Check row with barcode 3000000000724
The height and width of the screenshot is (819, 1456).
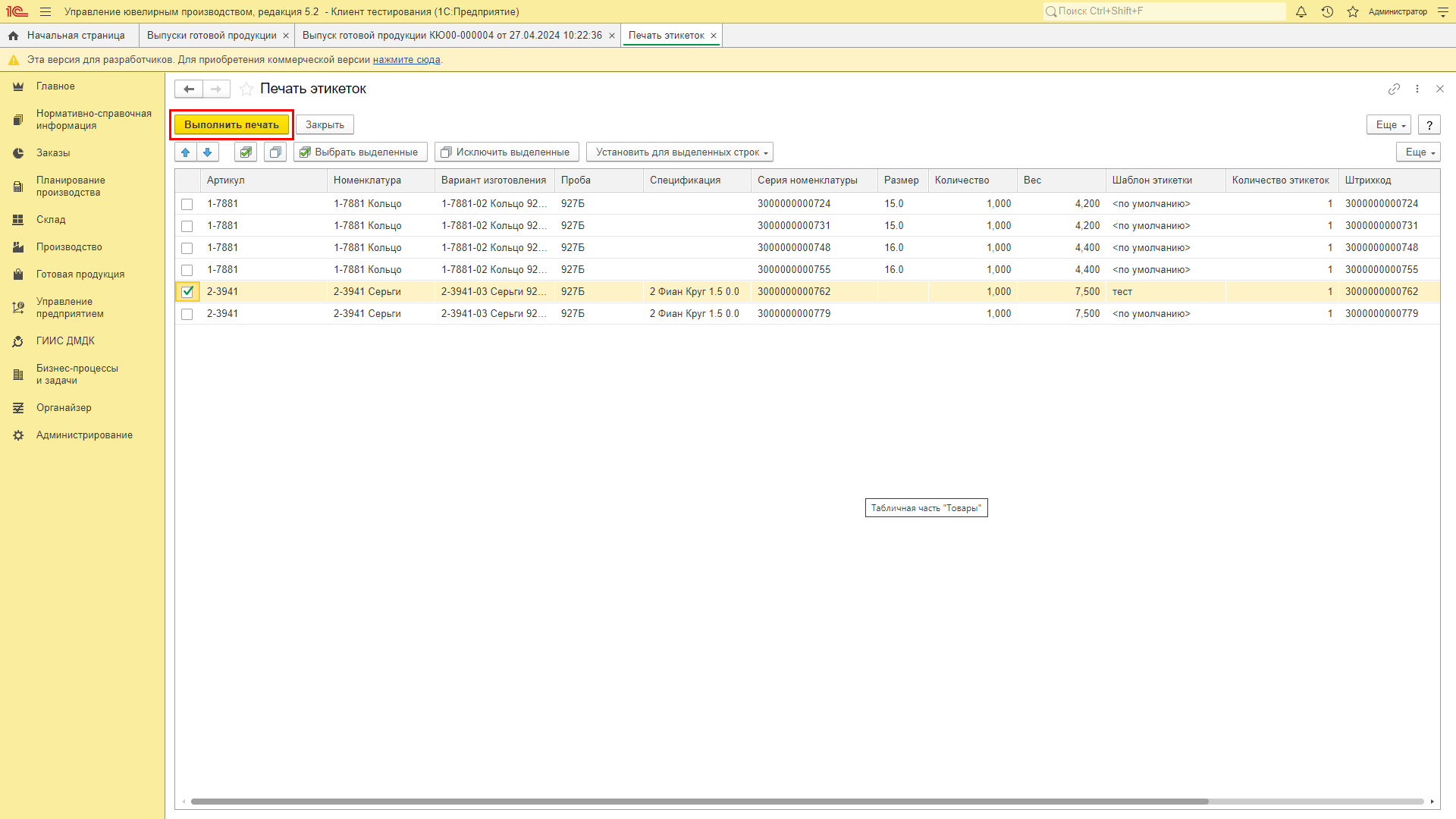[187, 204]
